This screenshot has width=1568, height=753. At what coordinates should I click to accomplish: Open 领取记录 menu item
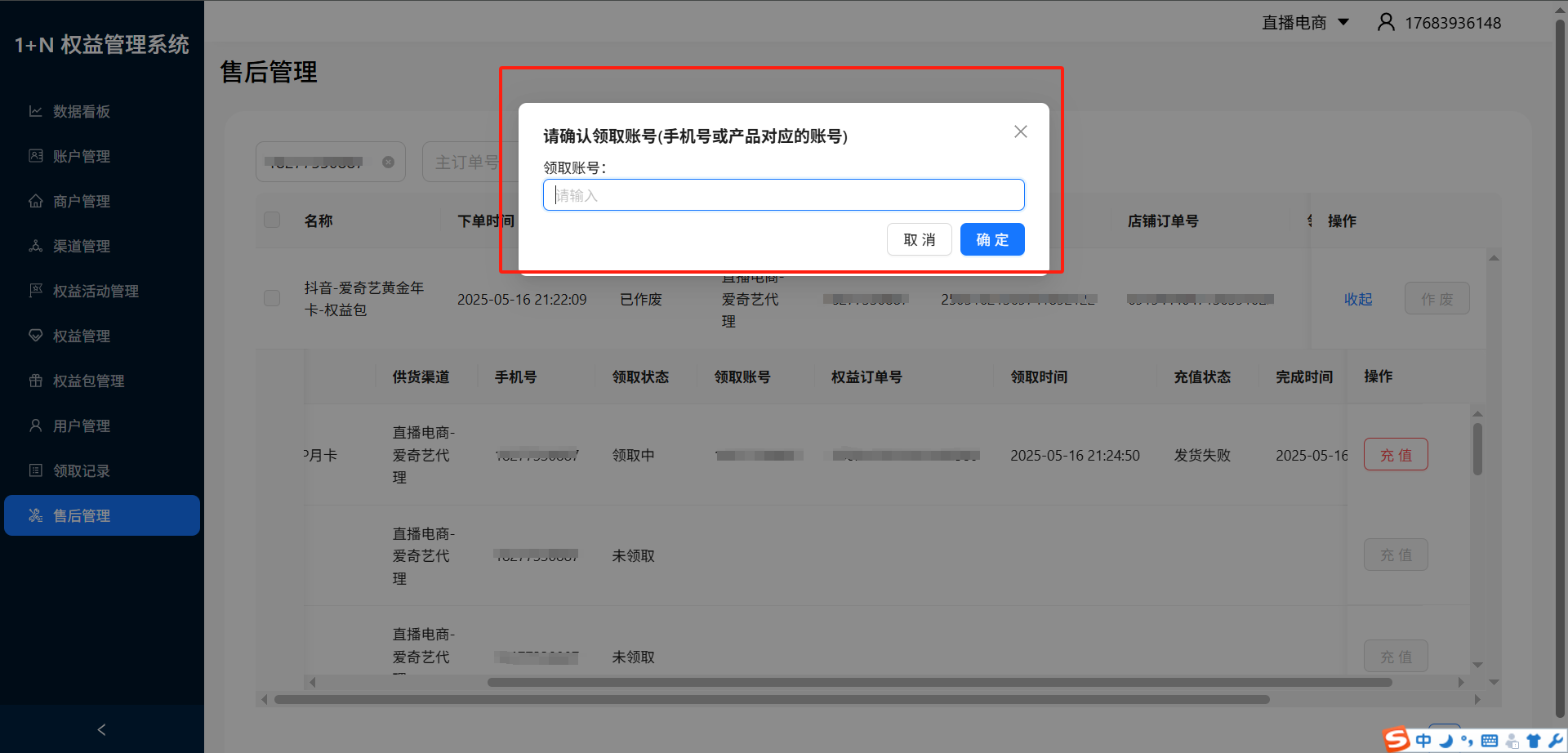(x=82, y=470)
